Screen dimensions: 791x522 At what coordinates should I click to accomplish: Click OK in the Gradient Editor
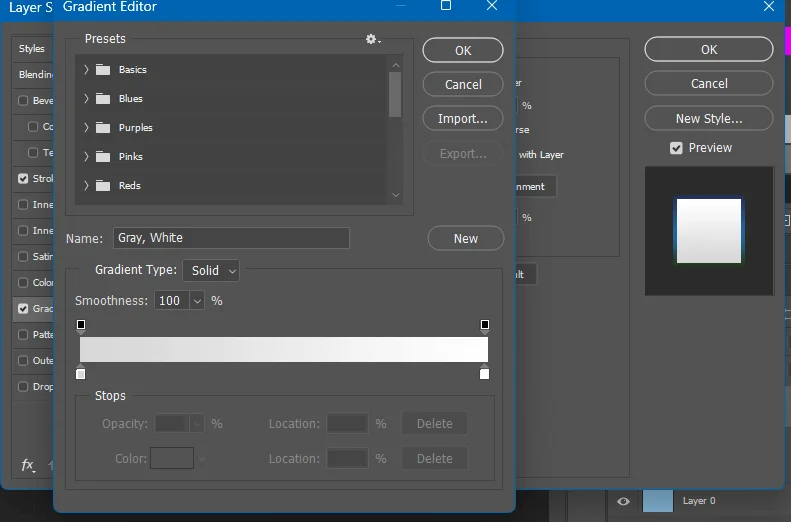[463, 50]
